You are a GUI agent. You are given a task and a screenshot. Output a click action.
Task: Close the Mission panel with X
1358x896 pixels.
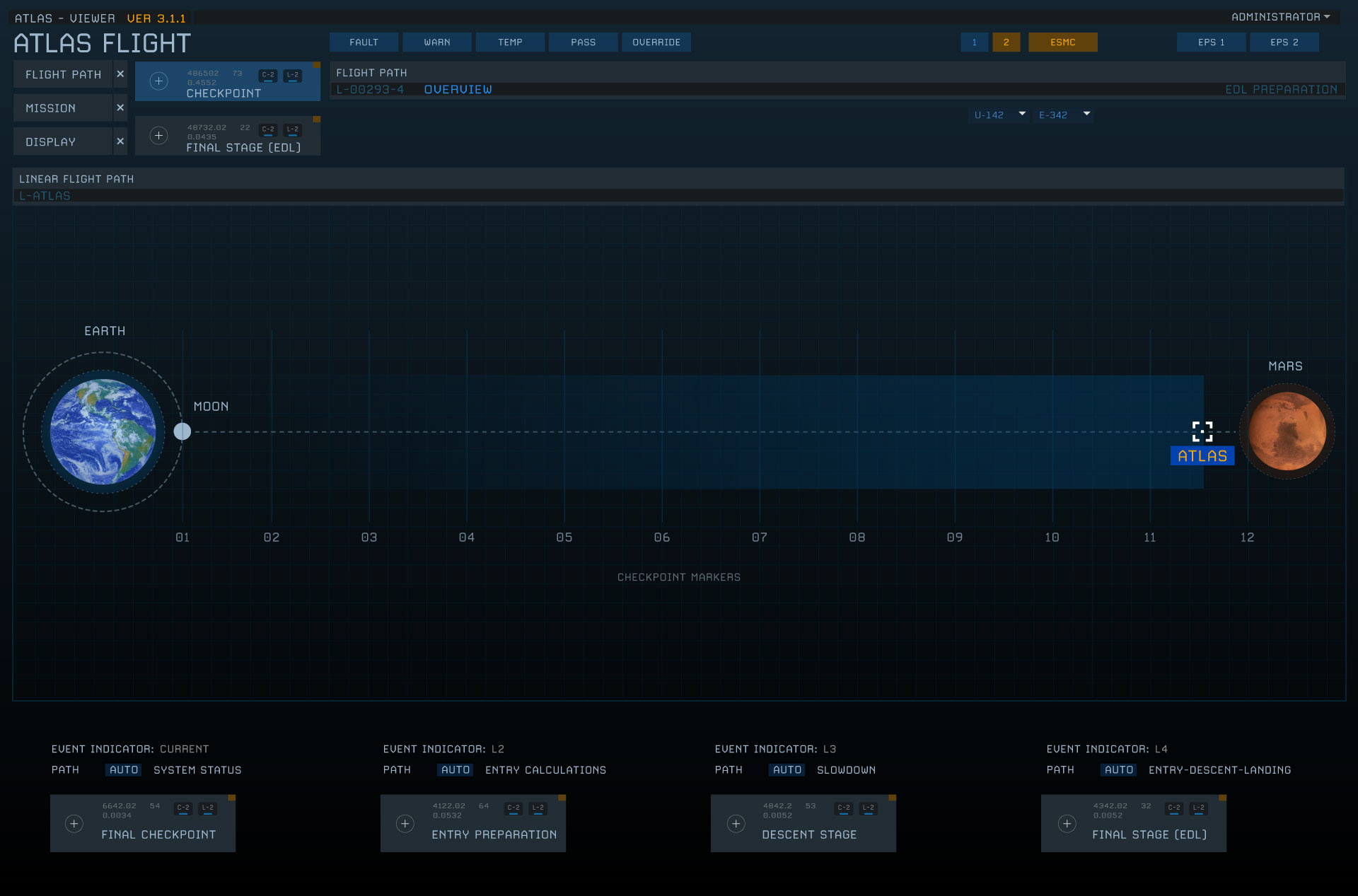(x=120, y=108)
